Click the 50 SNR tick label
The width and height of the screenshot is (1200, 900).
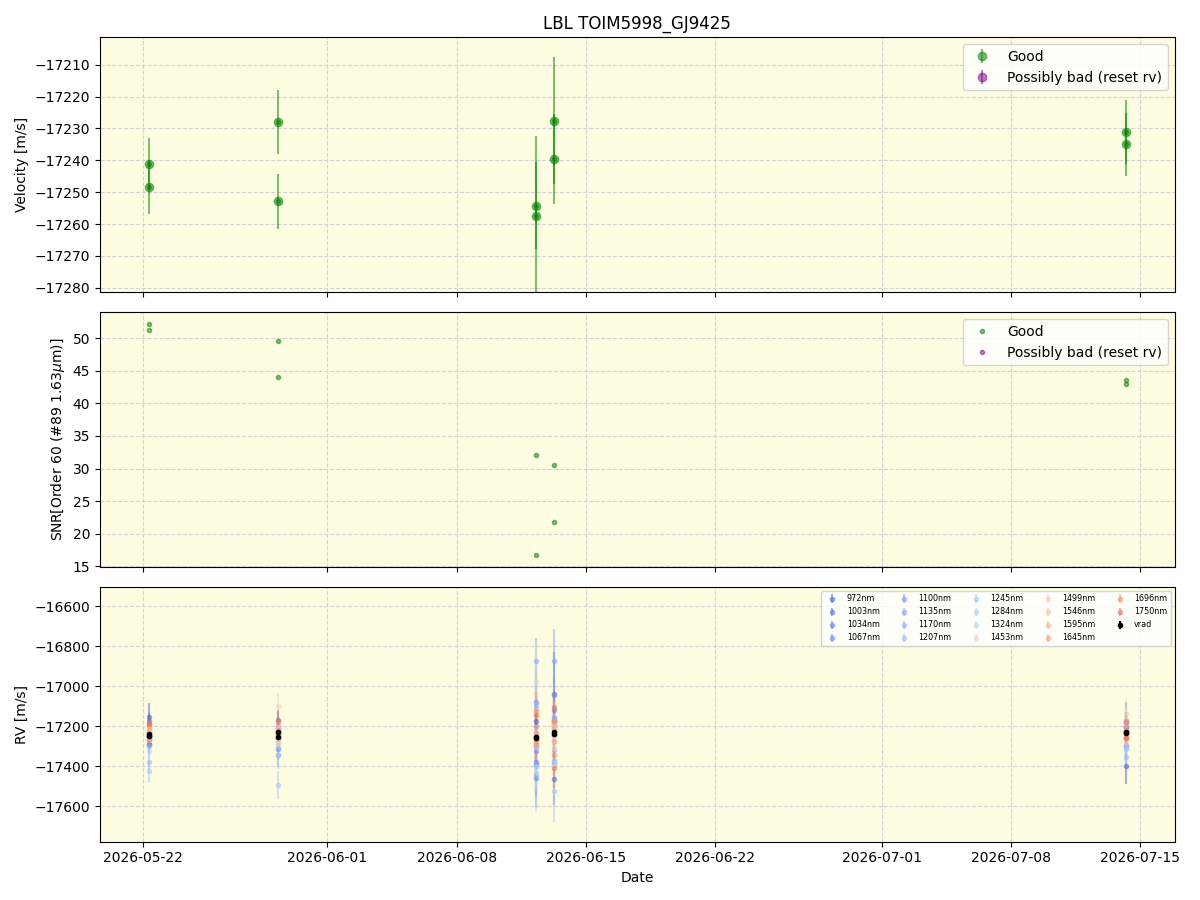click(84, 339)
